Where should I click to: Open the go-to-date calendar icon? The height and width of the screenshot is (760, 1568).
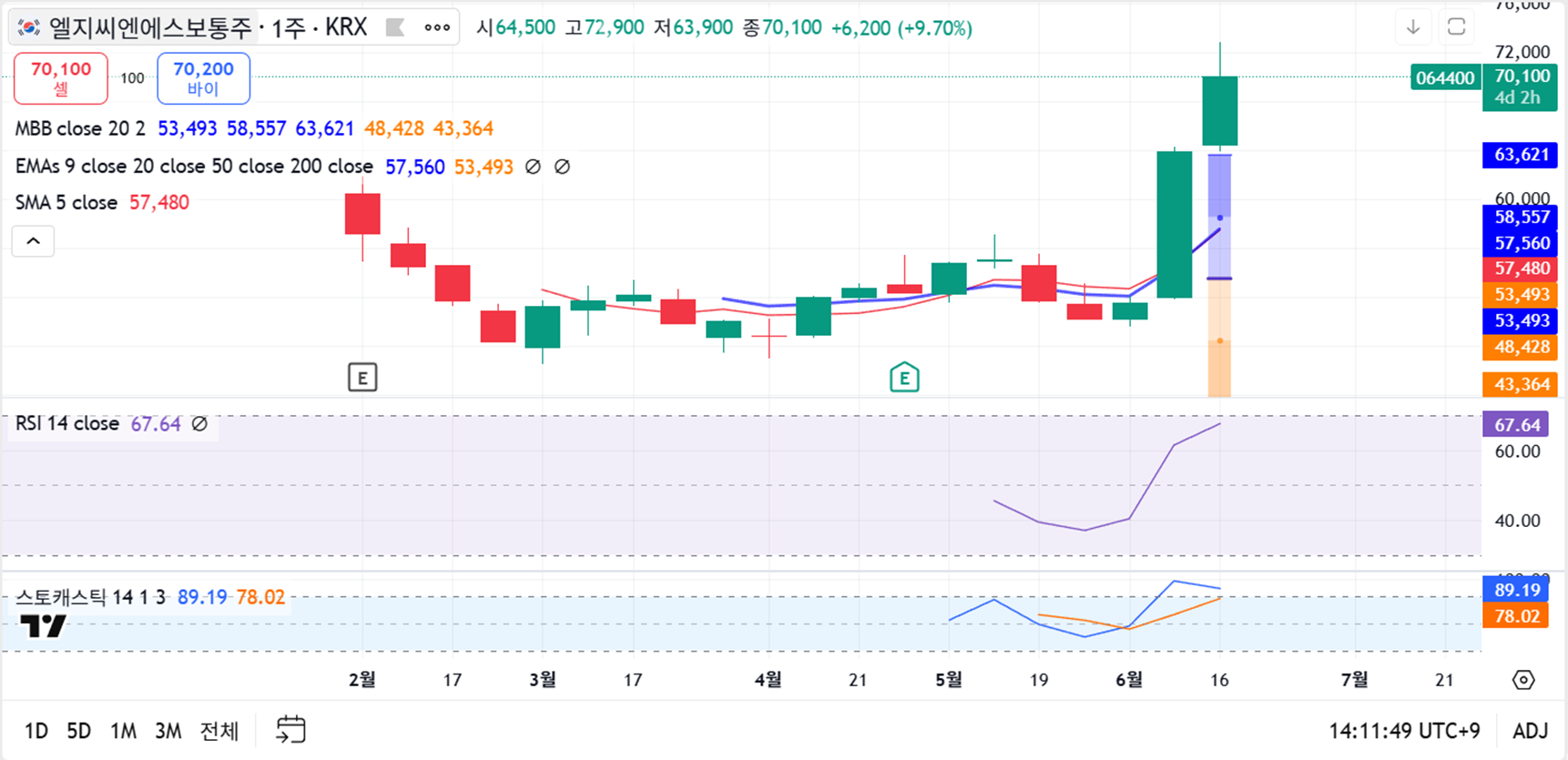pyautogui.click(x=290, y=730)
